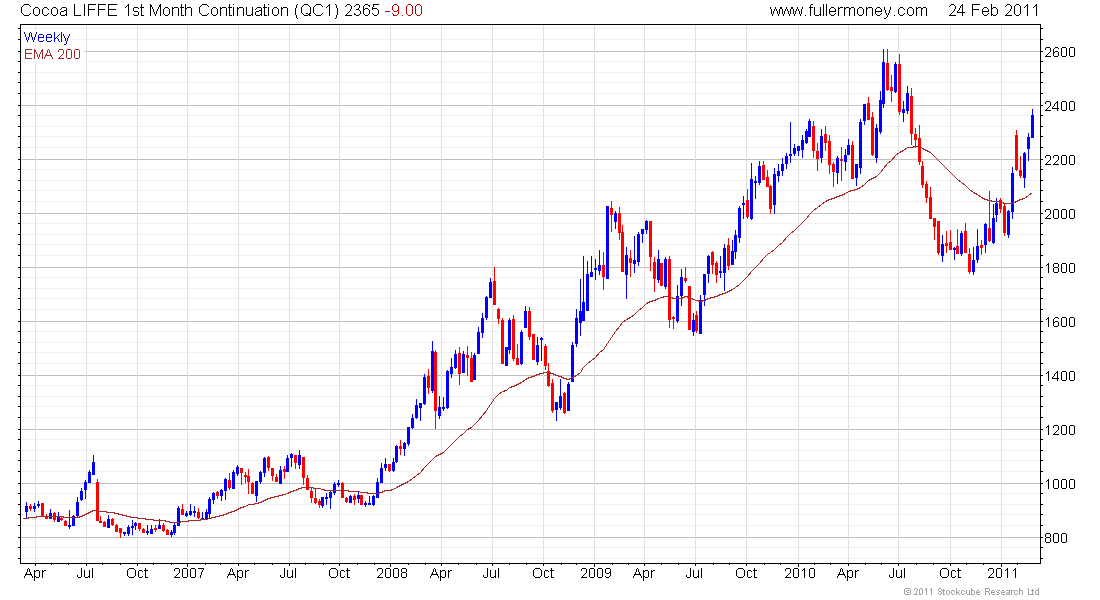Open the www.fullermoney.com link

tap(848, 11)
